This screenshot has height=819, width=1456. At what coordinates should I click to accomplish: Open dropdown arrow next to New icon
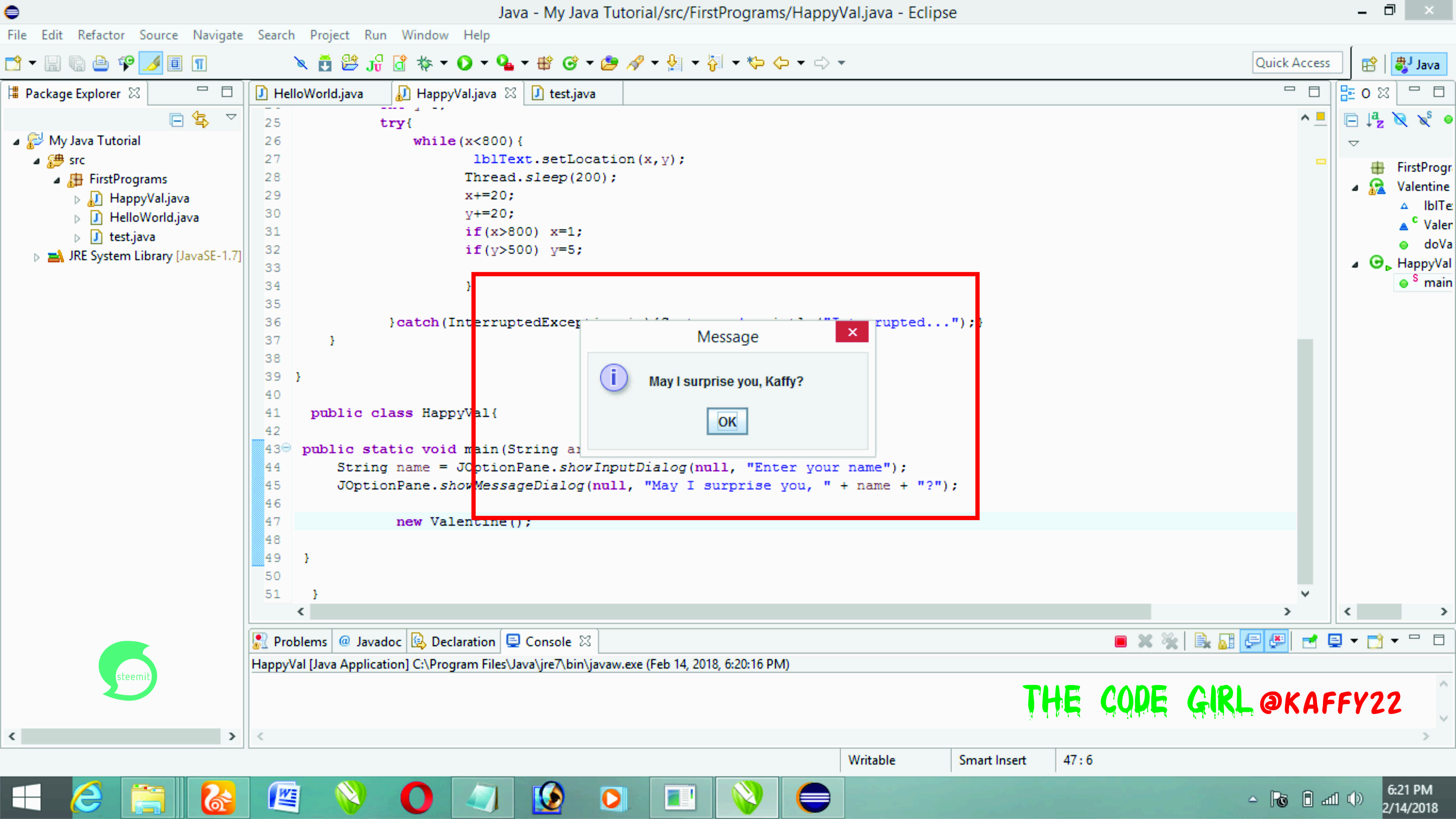point(32,63)
